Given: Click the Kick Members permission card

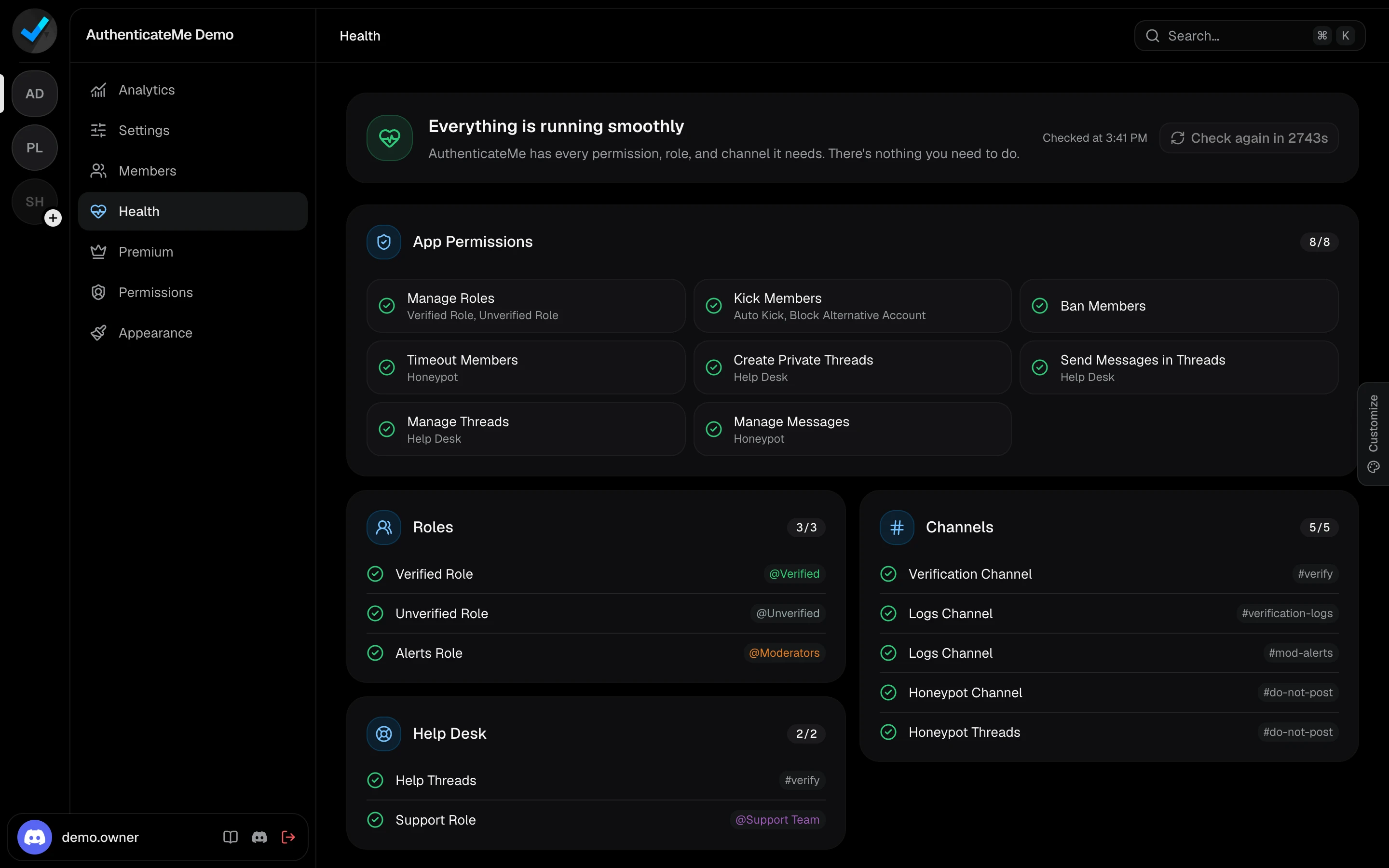Looking at the screenshot, I should [852, 305].
